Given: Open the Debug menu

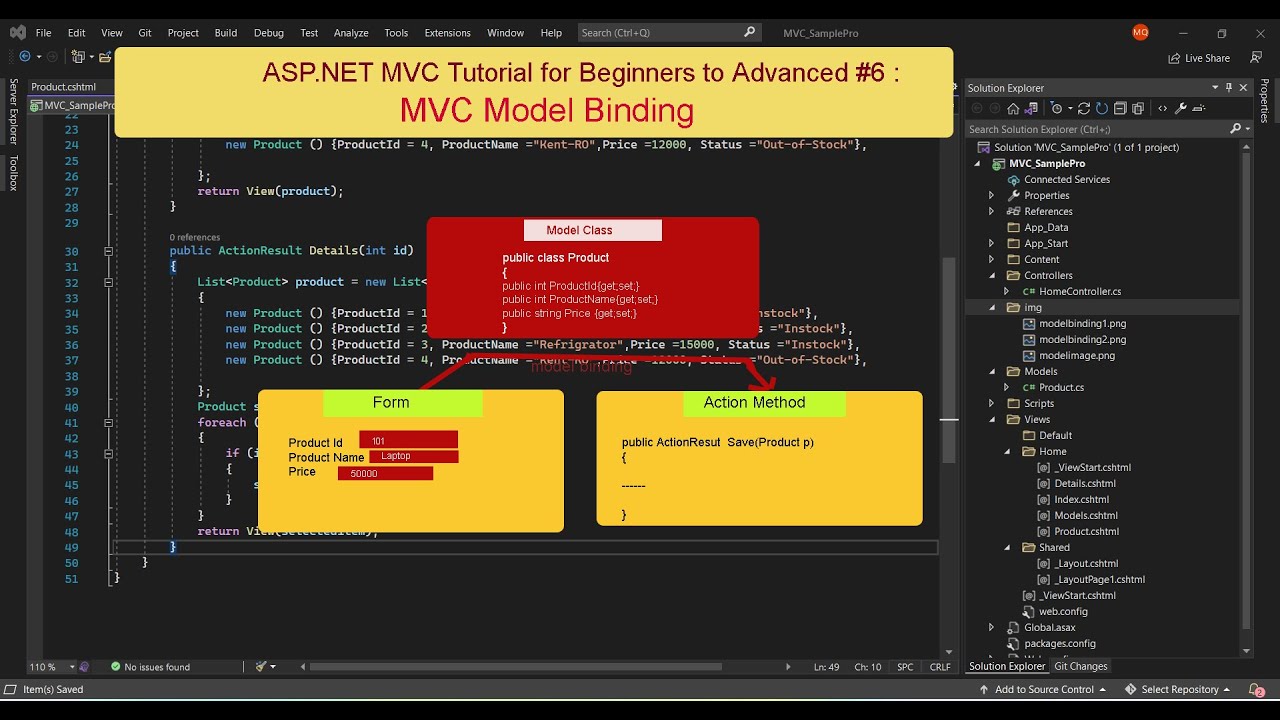Looking at the screenshot, I should (269, 33).
